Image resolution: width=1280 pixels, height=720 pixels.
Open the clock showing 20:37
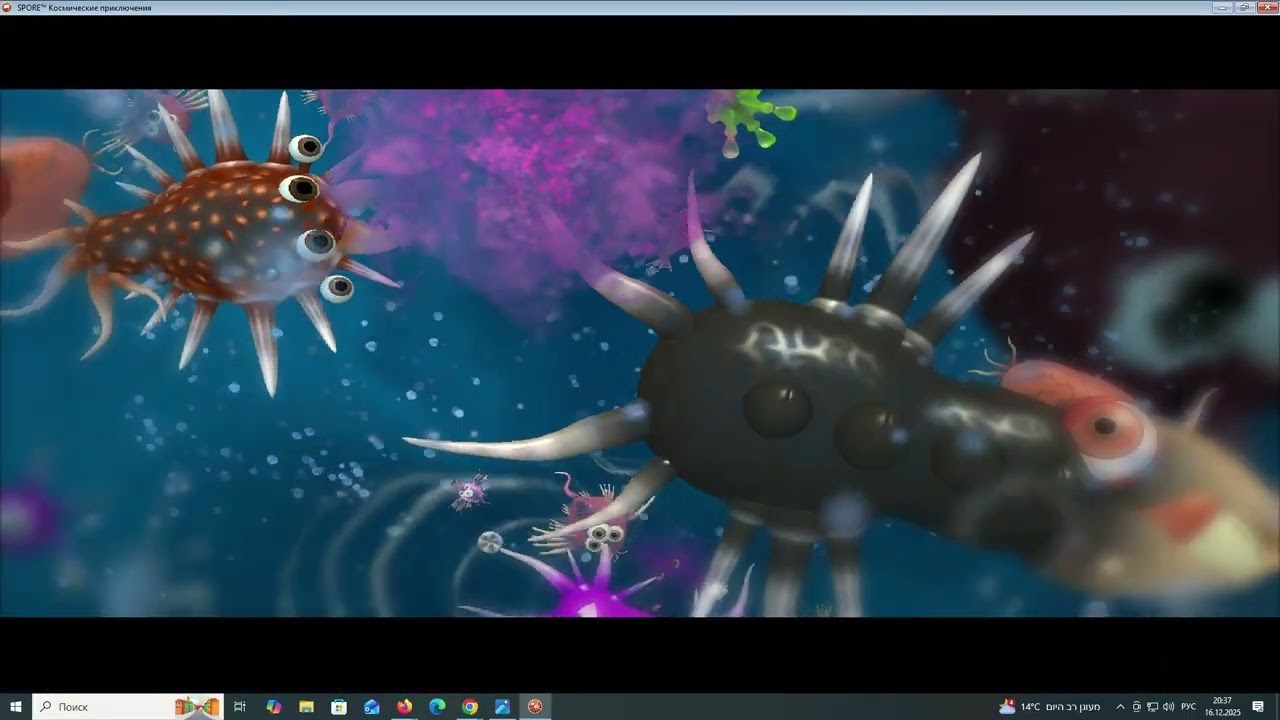(1222, 707)
